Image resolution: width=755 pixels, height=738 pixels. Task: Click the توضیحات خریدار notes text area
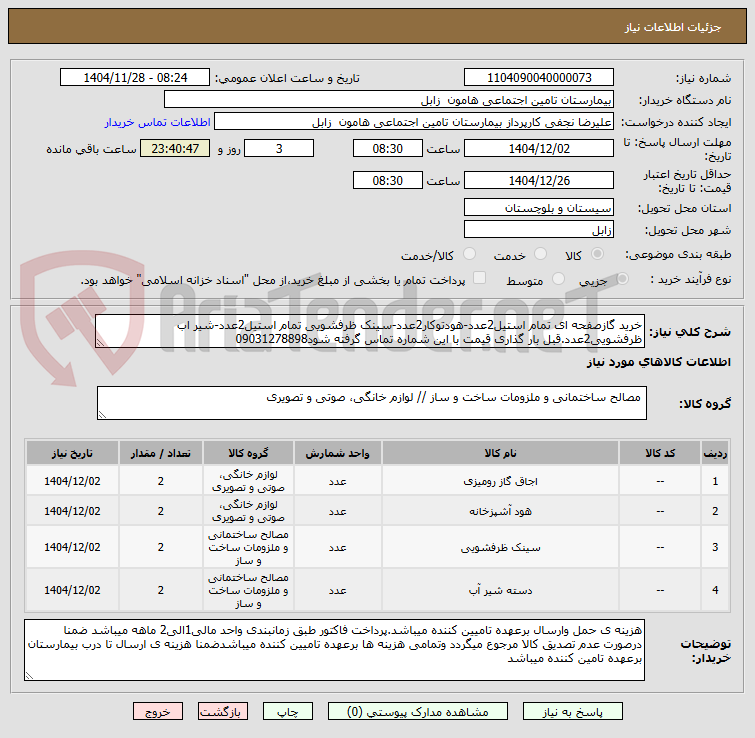[334, 650]
